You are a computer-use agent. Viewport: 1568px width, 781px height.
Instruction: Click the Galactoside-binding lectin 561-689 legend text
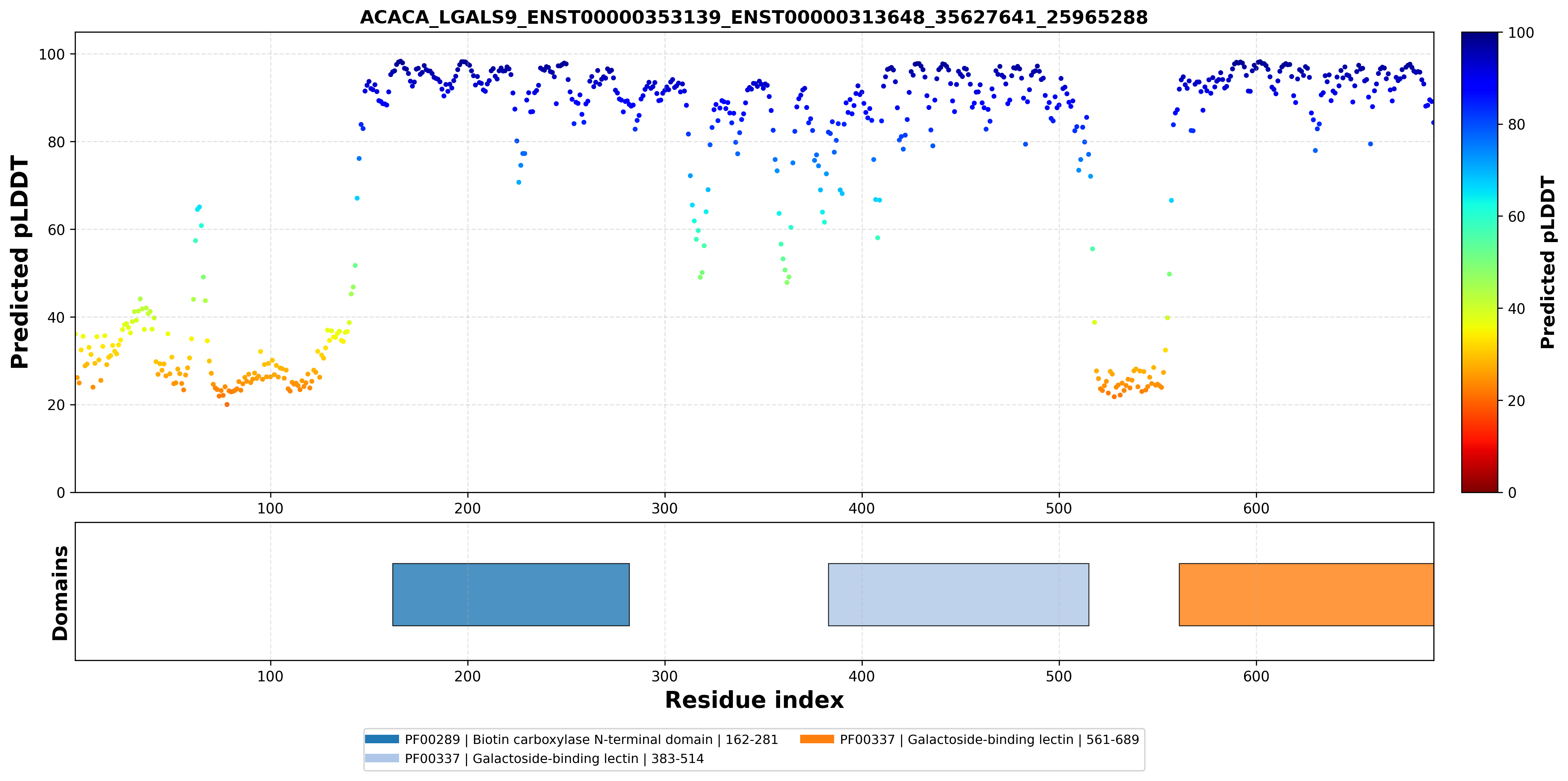point(989,740)
